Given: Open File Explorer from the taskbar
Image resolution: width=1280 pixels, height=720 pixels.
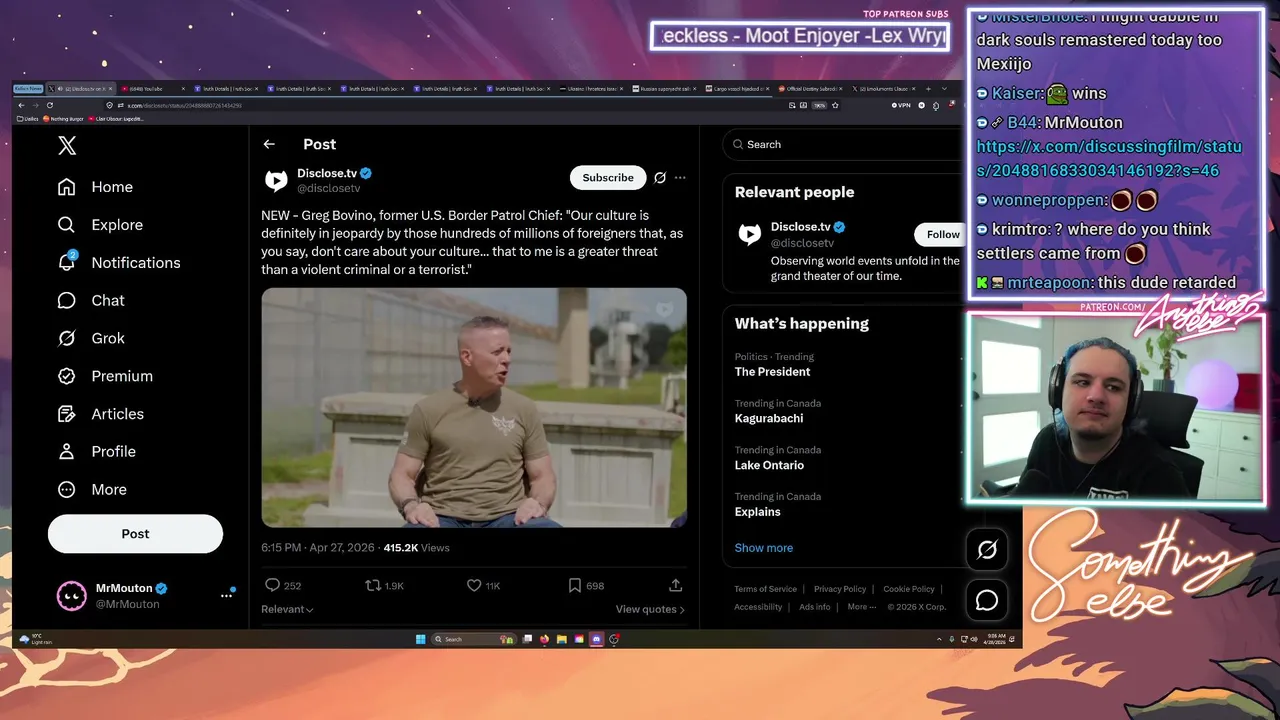Looking at the screenshot, I should click(x=562, y=639).
